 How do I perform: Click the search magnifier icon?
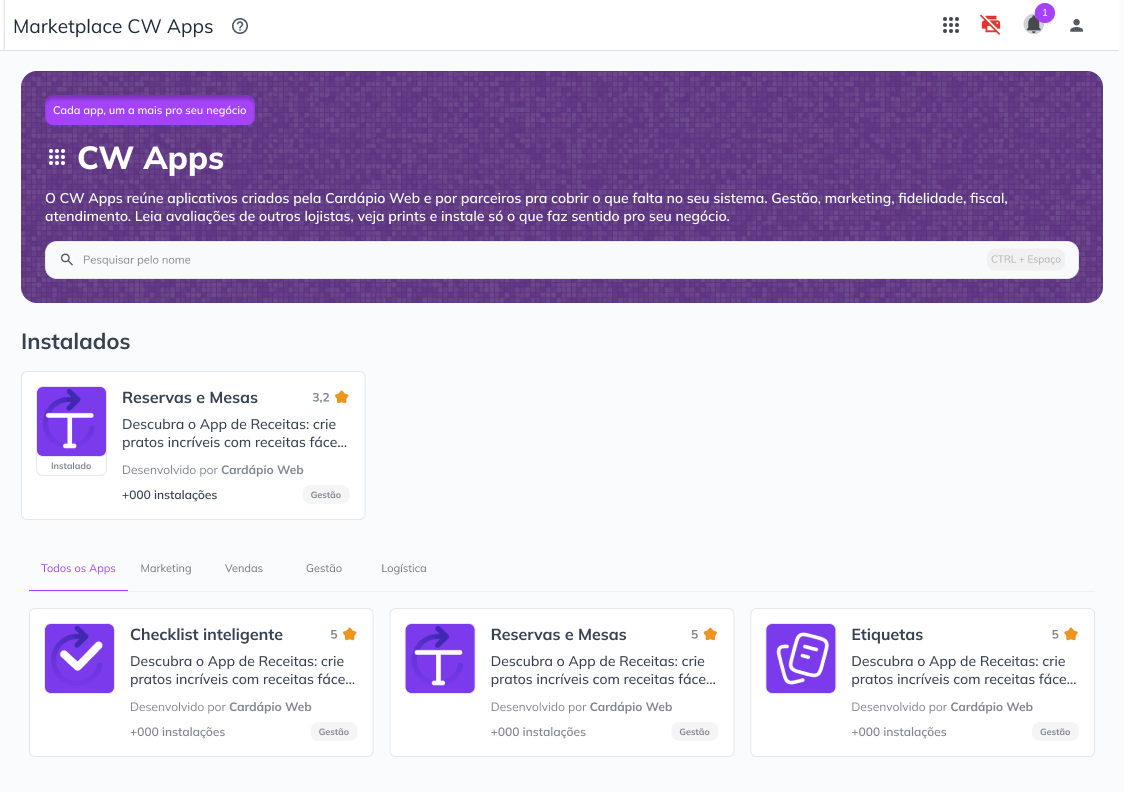pos(67,259)
